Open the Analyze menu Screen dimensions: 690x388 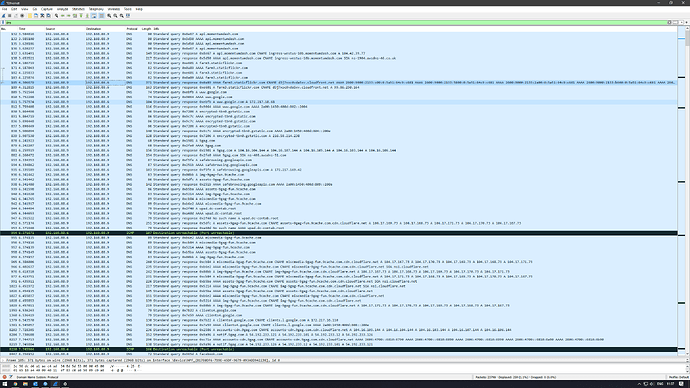[x=62, y=9]
